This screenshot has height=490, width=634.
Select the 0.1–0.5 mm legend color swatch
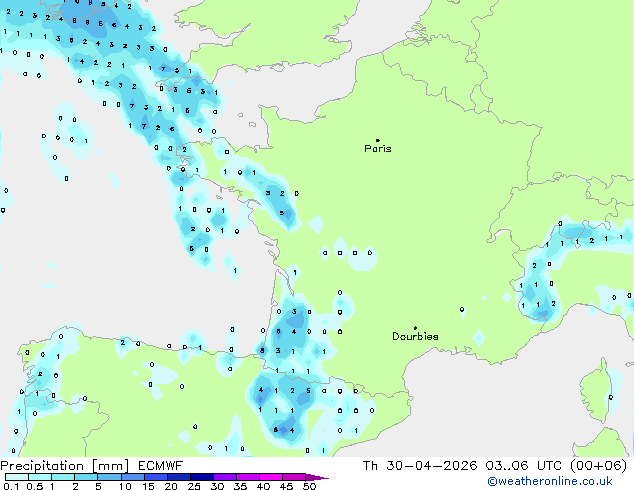pos(17,477)
